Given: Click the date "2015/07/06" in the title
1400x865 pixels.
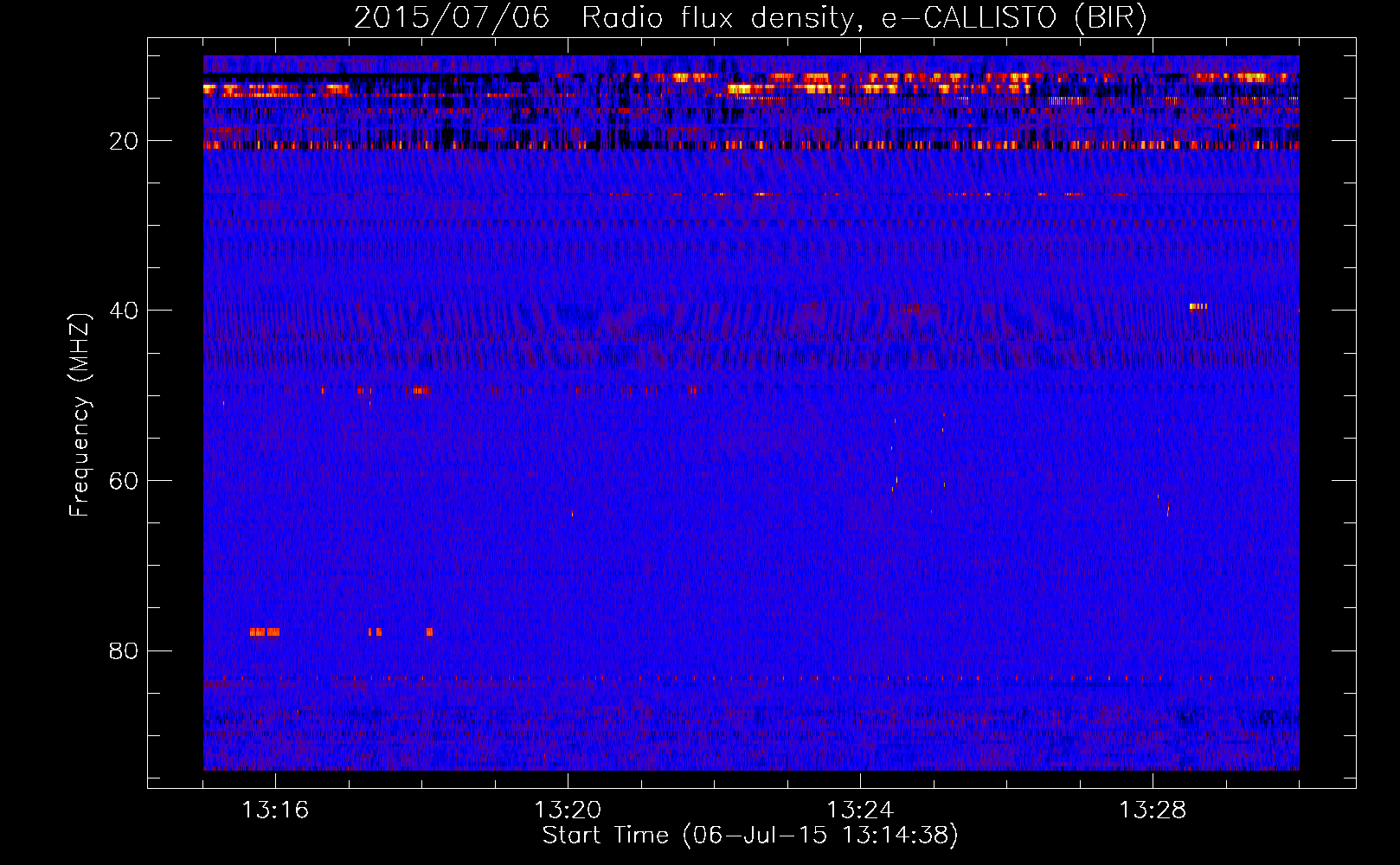Looking at the screenshot, I should [x=452, y=18].
